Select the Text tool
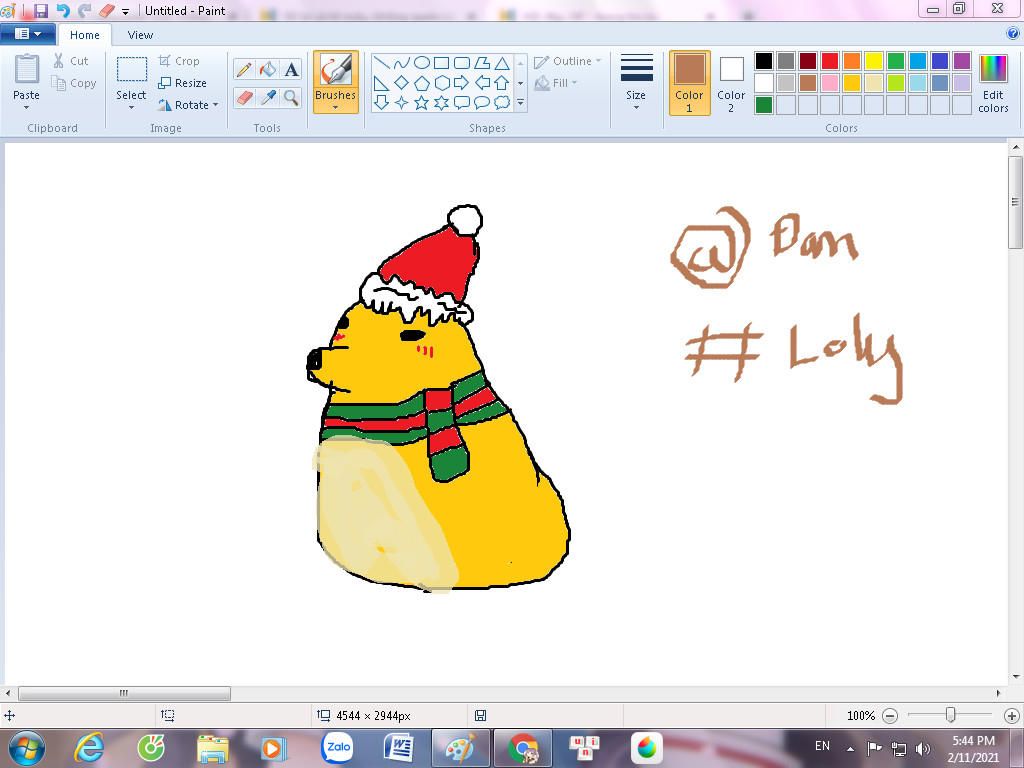The image size is (1024, 768). pyautogui.click(x=291, y=69)
